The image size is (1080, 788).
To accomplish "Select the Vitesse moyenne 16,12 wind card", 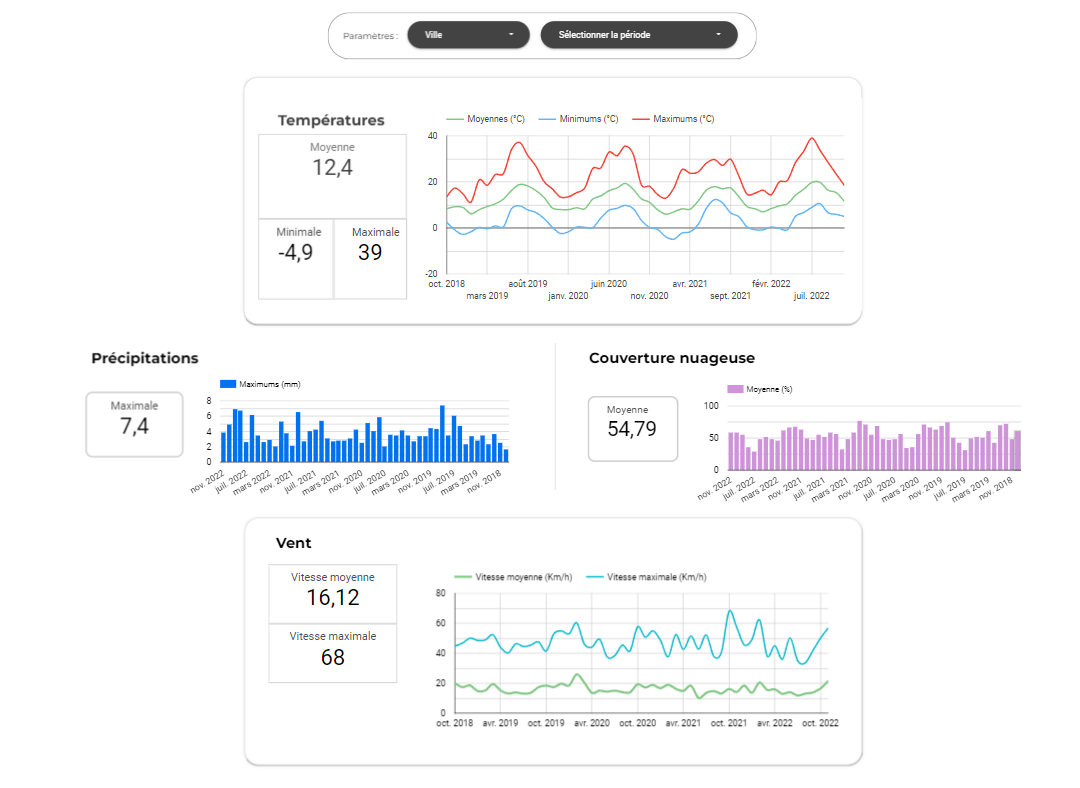I will click(x=332, y=593).
